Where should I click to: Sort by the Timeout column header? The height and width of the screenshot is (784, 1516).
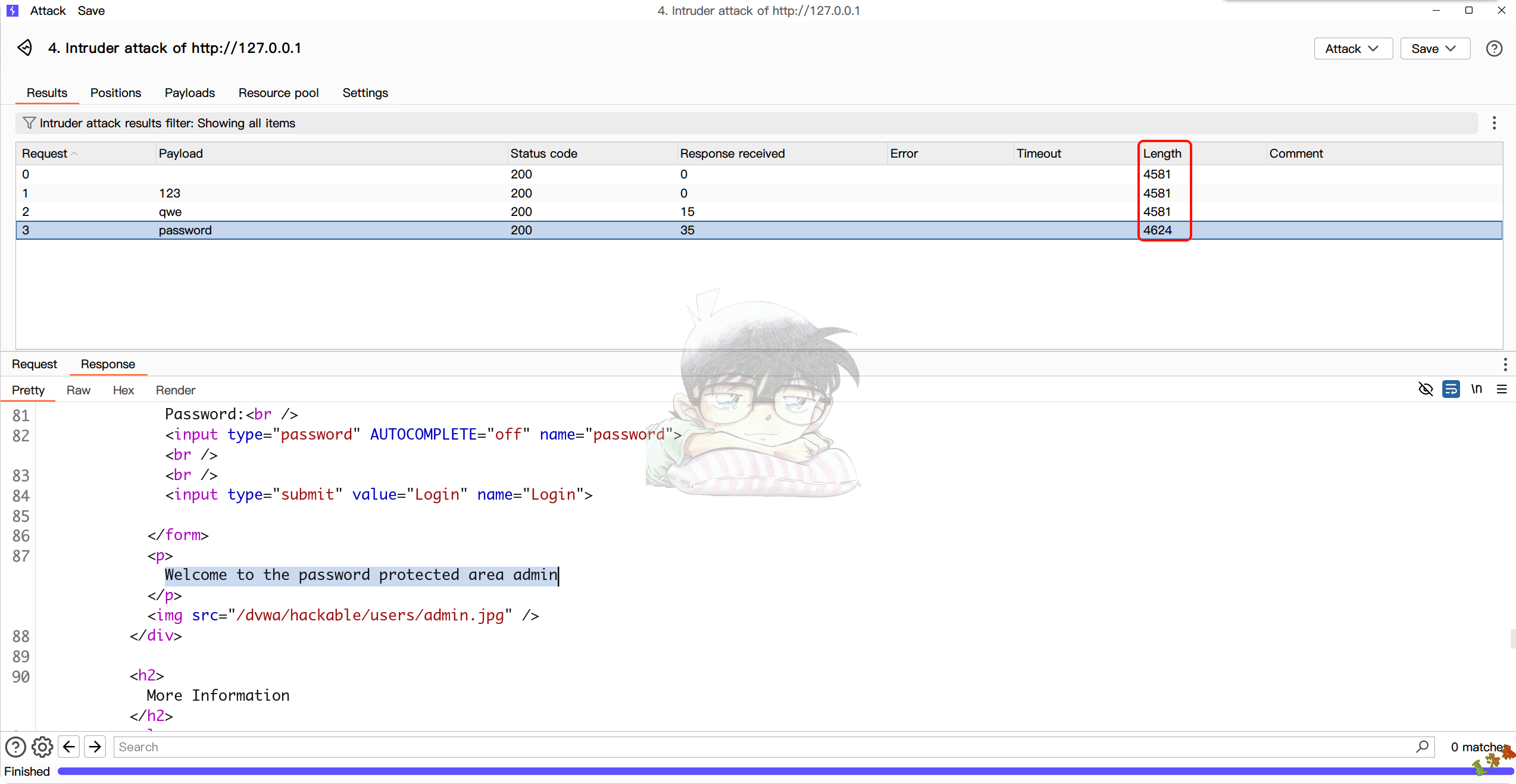coord(1076,153)
